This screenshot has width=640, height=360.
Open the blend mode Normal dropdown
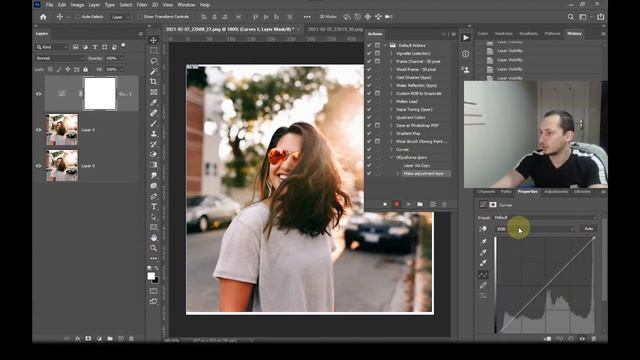click(x=60, y=58)
